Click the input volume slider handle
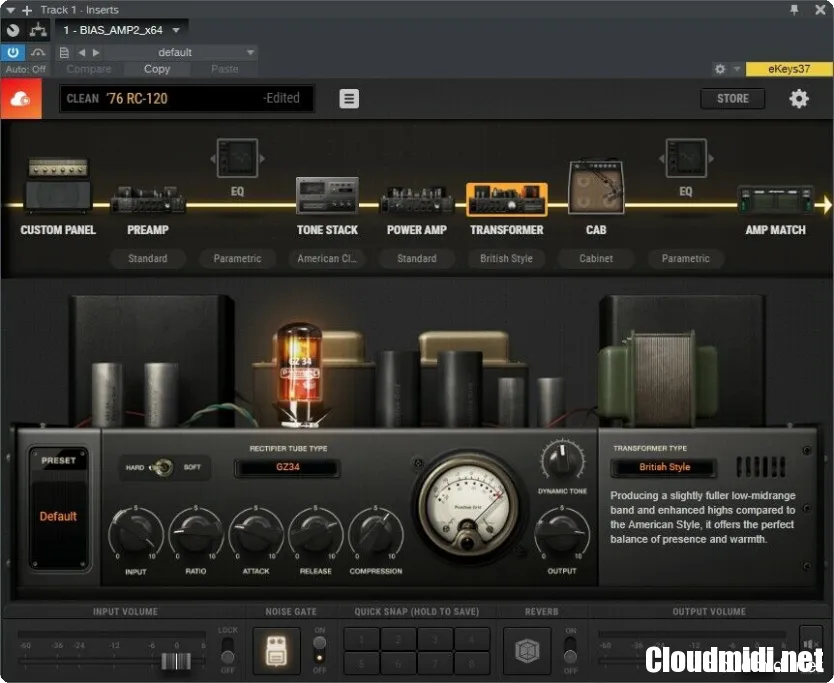Image resolution: width=834 pixels, height=683 pixels. 176,661
